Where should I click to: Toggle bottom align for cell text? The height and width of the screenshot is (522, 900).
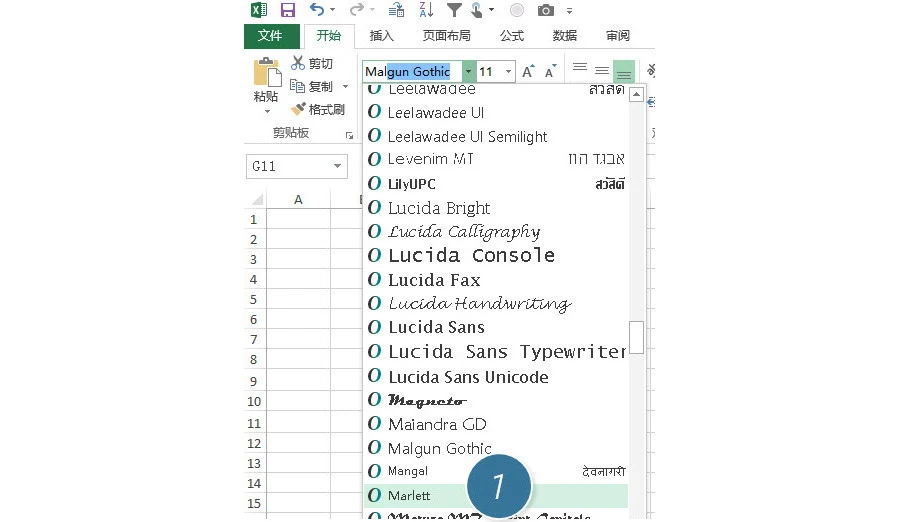pos(624,72)
